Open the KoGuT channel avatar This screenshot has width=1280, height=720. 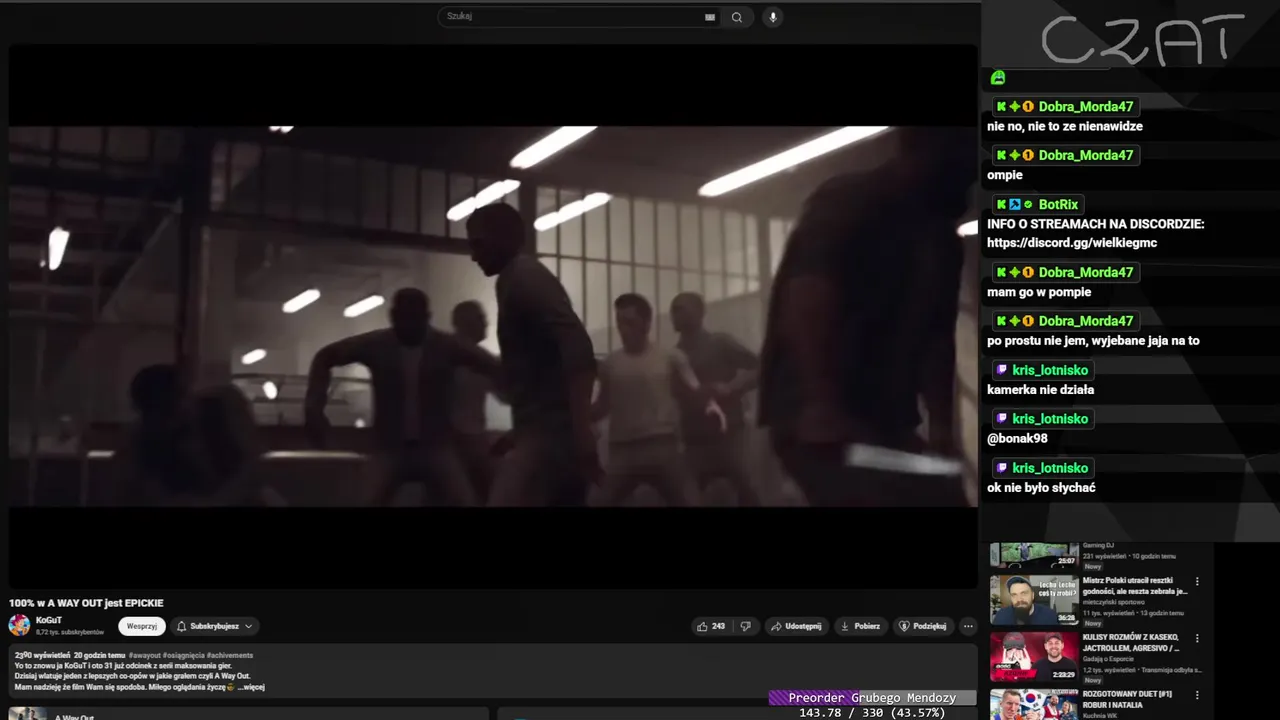pos(19,626)
